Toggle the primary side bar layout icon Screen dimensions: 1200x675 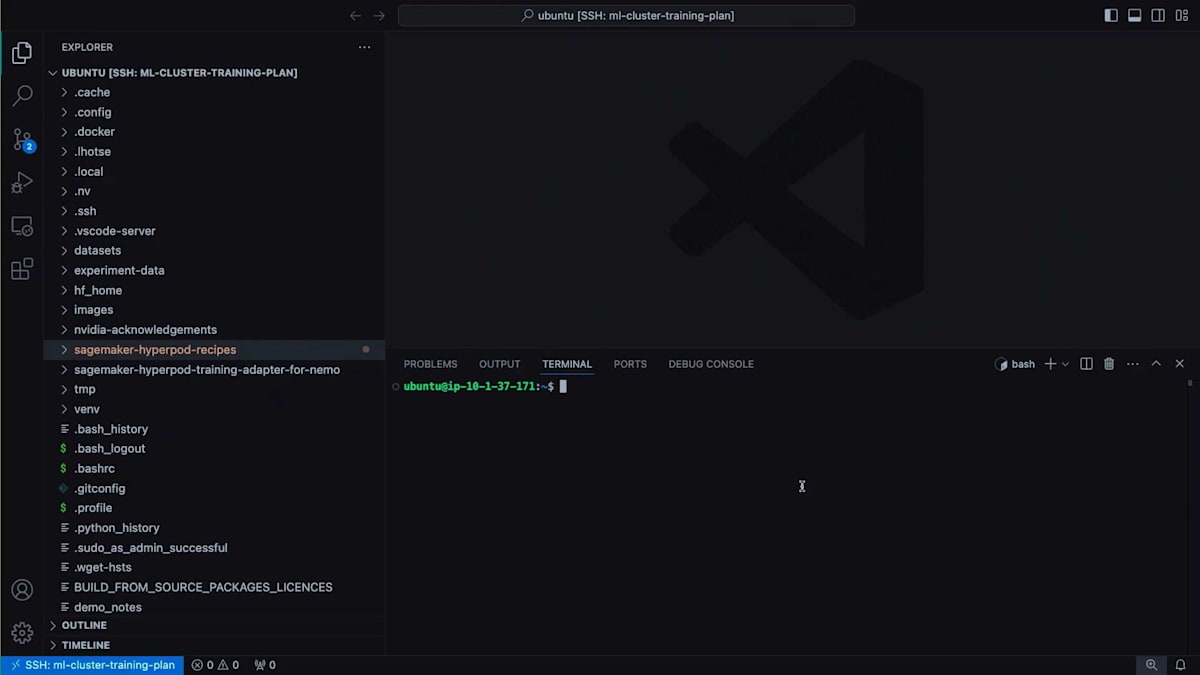coord(1111,15)
